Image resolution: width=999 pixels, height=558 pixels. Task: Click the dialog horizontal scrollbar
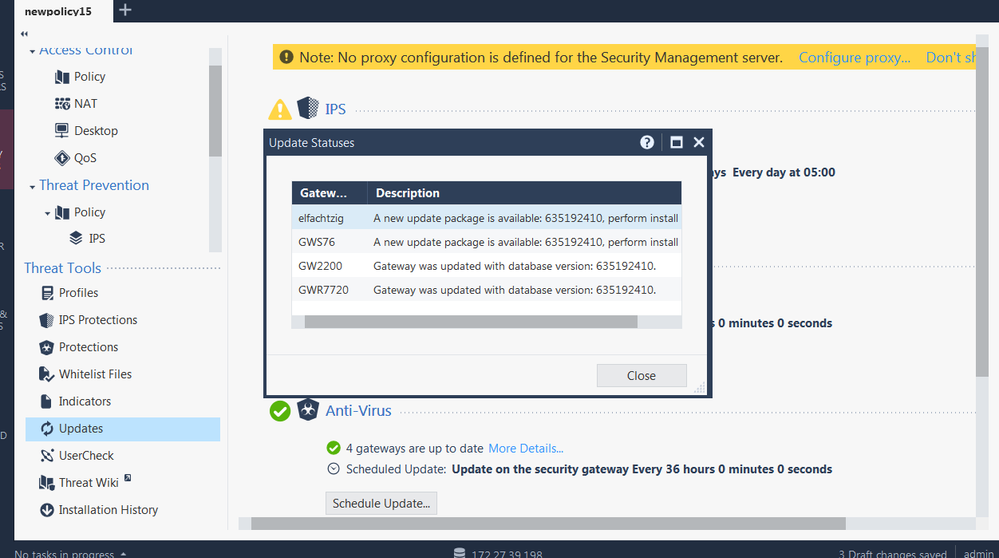pos(471,322)
